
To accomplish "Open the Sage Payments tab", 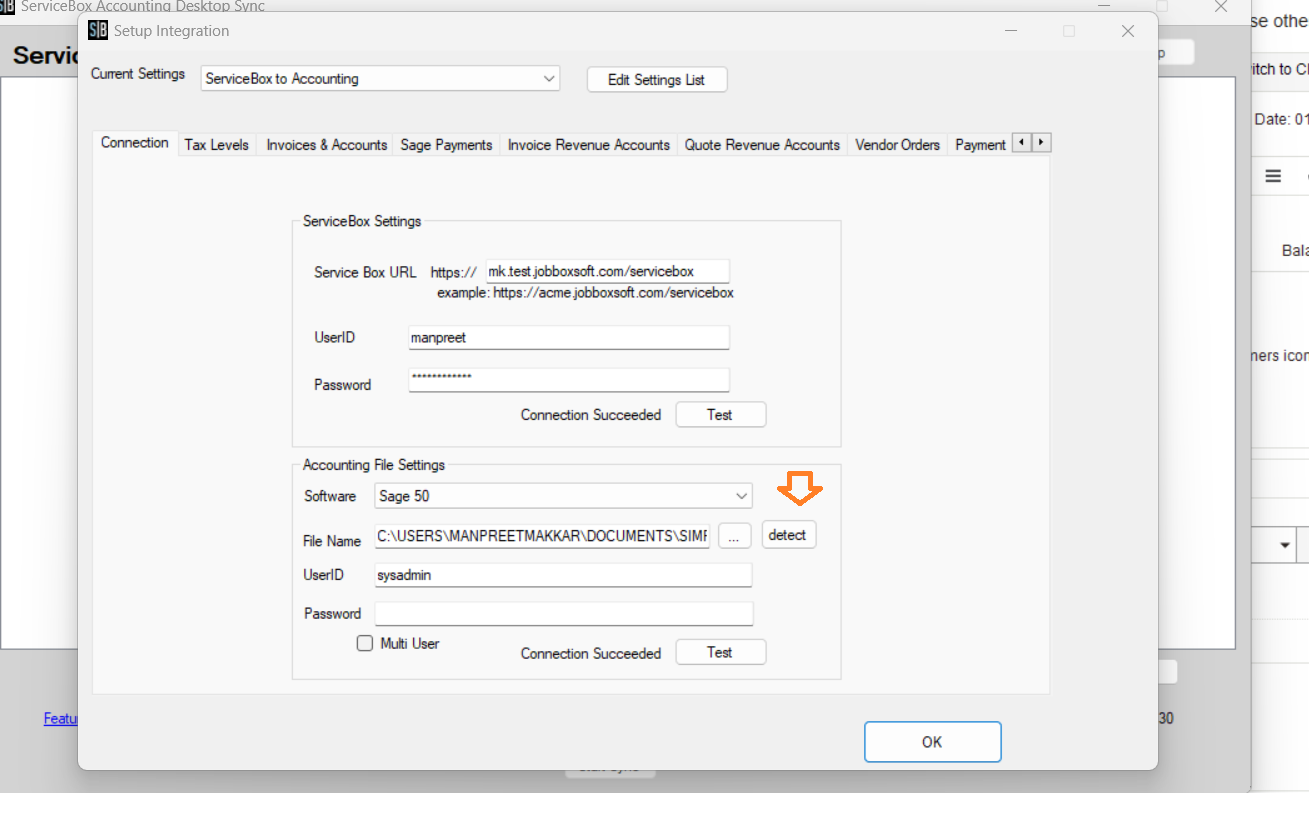I will pyautogui.click(x=446, y=145).
